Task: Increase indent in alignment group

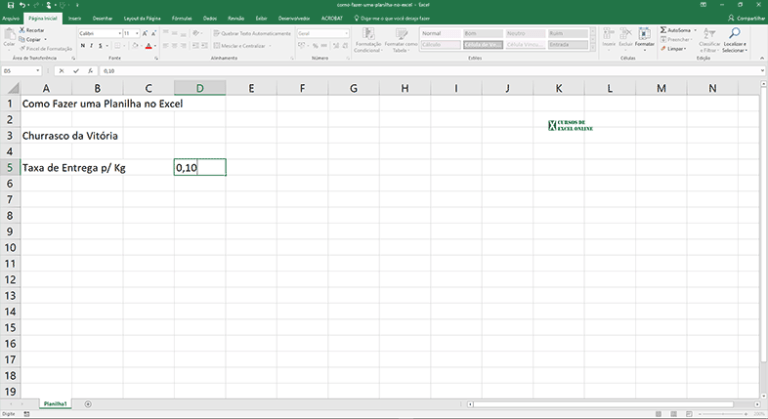Action: click(x=204, y=46)
